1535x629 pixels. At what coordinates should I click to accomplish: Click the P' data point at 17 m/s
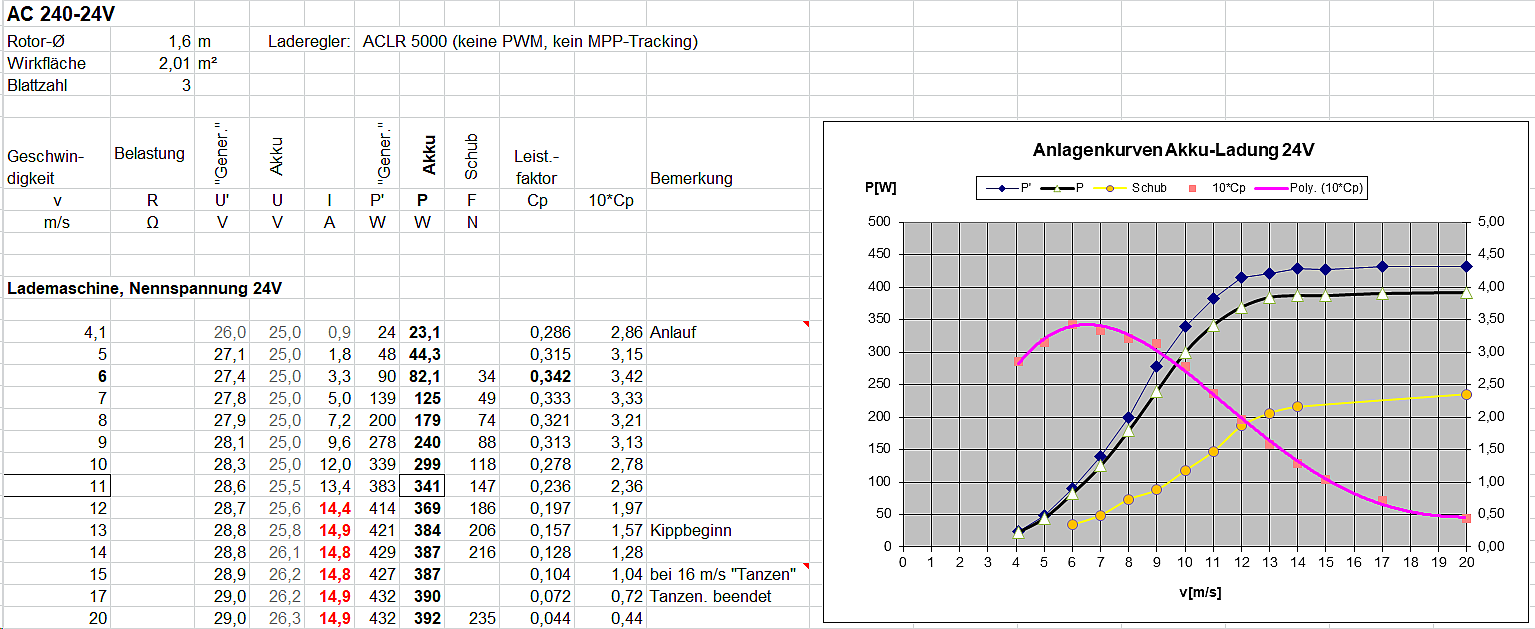[x=1382, y=266]
